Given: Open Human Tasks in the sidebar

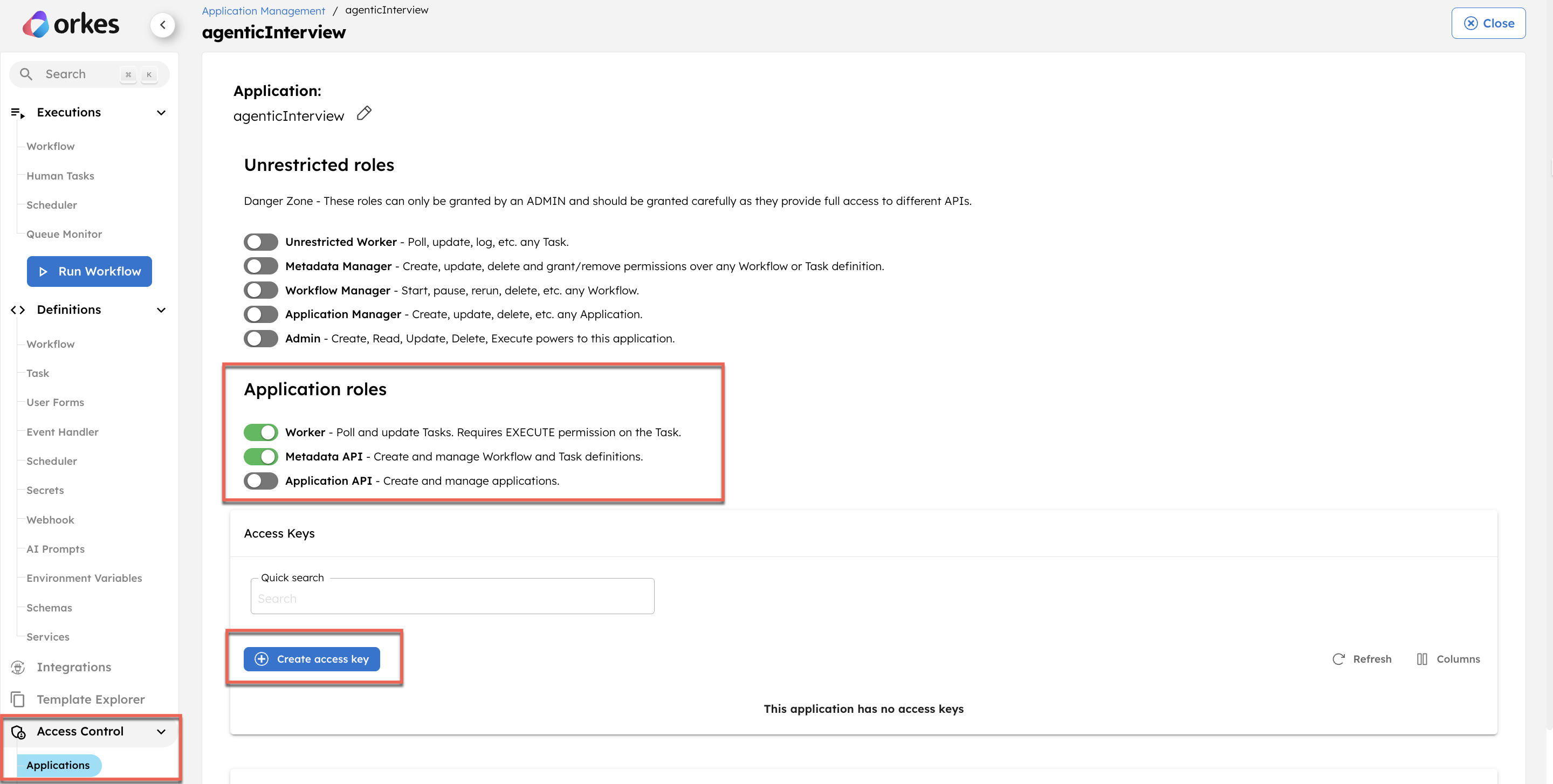Looking at the screenshot, I should coord(60,176).
